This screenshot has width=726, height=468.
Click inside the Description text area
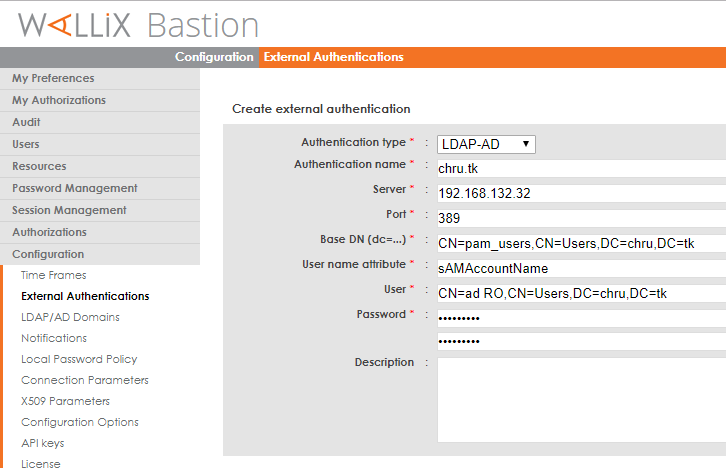coord(580,400)
